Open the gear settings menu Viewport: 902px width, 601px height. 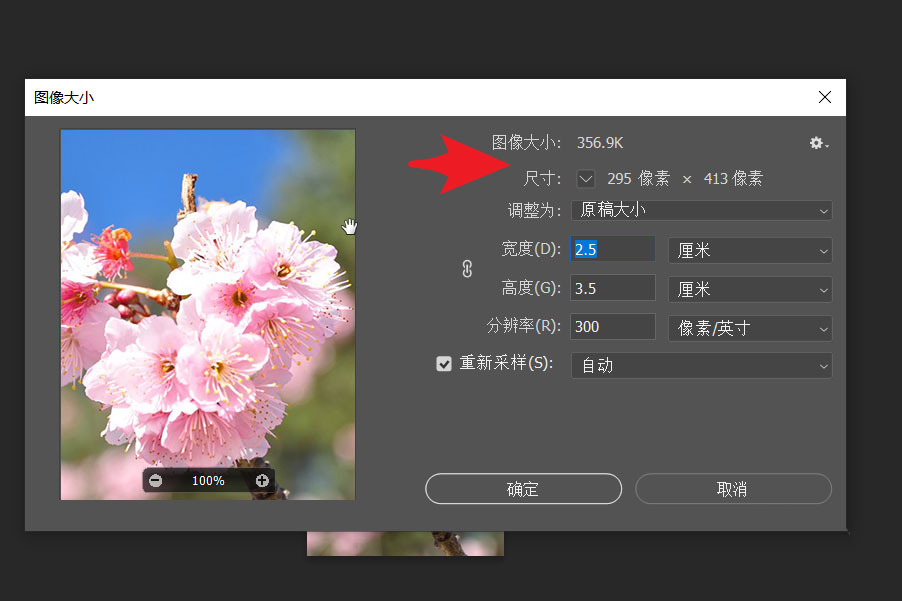point(819,143)
